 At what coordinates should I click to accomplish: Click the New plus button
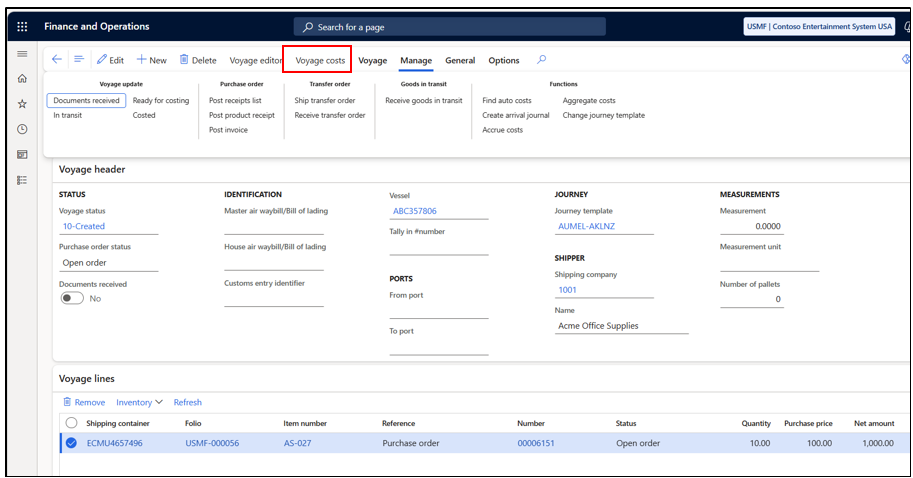point(151,60)
